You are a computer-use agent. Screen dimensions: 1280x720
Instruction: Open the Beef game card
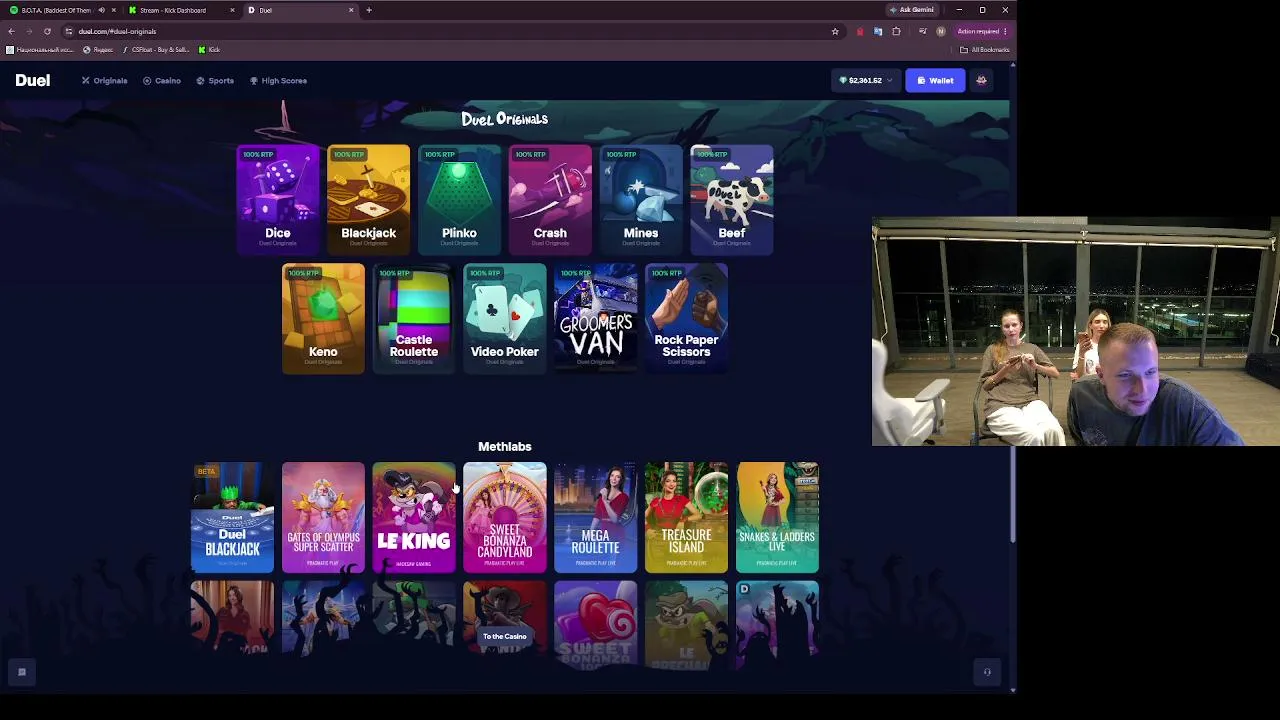point(732,200)
